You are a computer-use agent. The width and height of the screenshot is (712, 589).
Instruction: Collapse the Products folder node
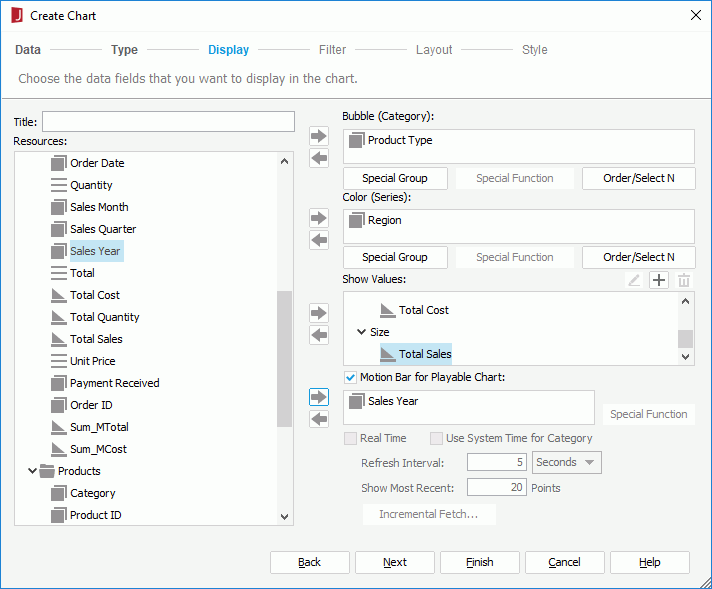(x=32, y=471)
